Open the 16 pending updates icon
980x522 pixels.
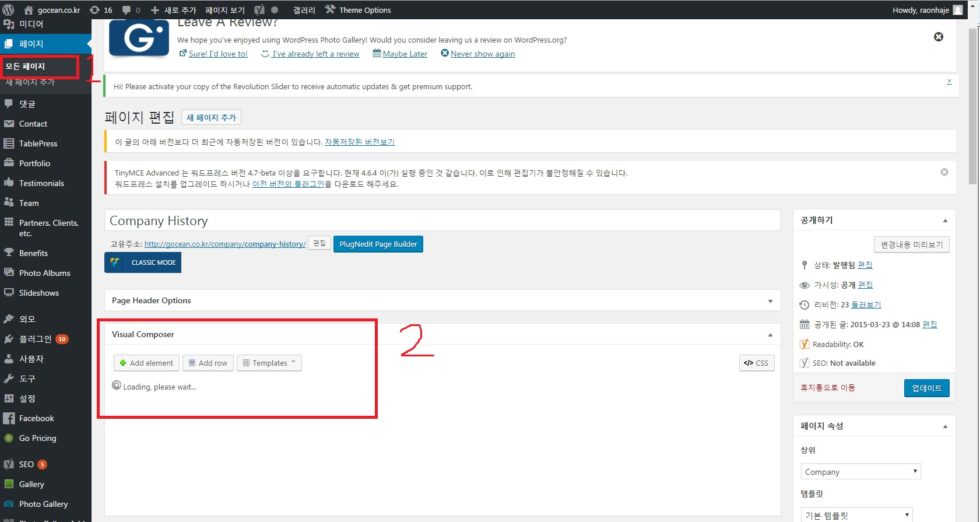101,10
